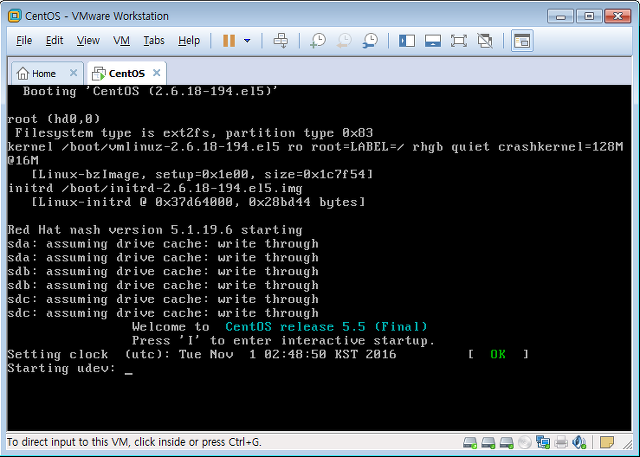
Task: Open the Edit menu
Action: click(x=54, y=40)
